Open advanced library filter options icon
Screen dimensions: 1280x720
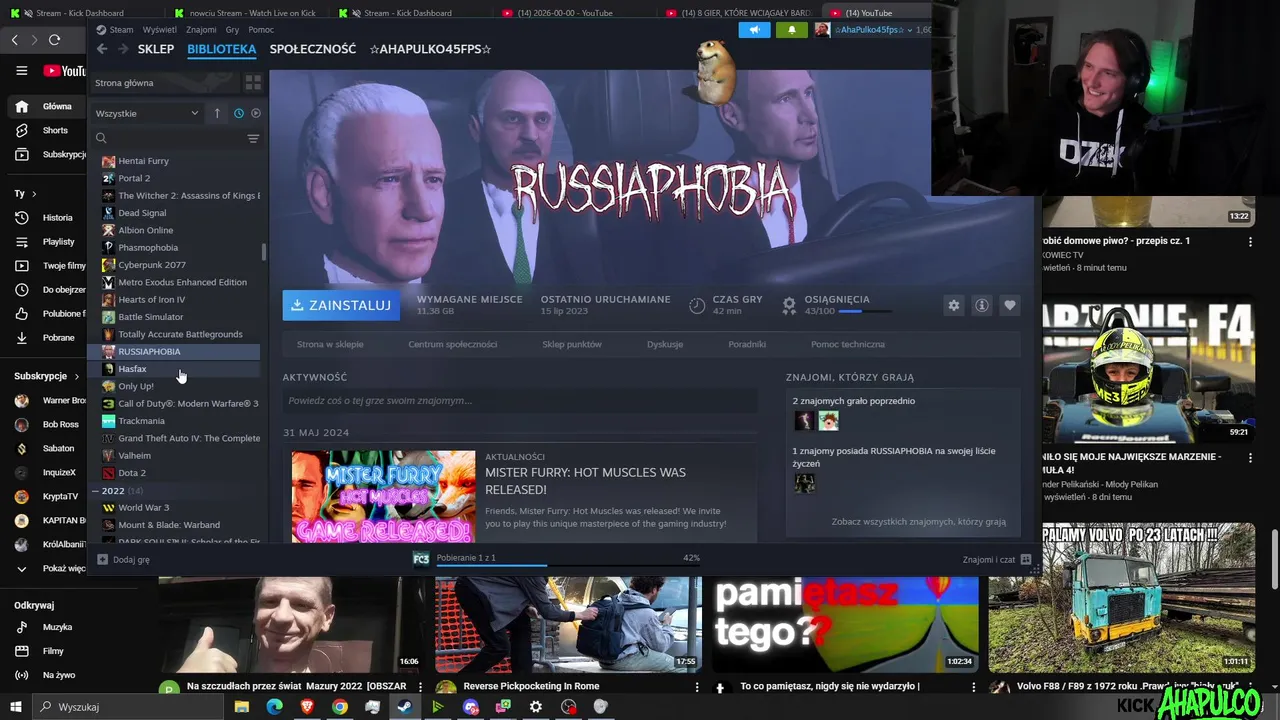pyautogui.click(x=253, y=138)
